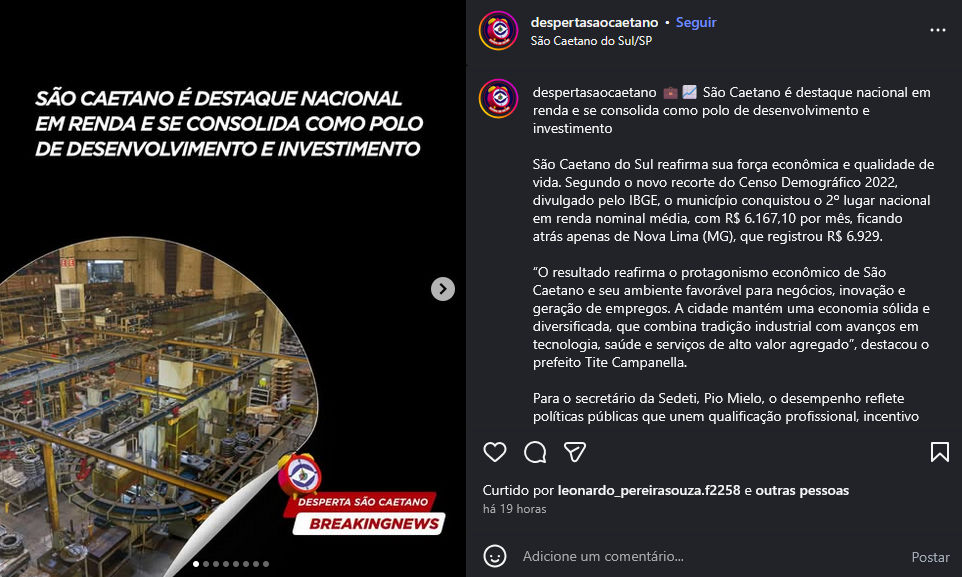The height and width of the screenshot is (577, 962).
Task: Share the post with the paper plane icon
Action: coord(575,452)
